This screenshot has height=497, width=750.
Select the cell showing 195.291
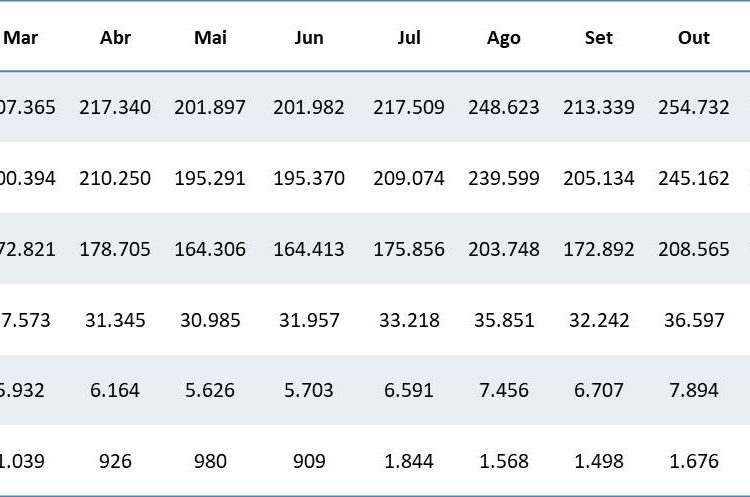(210, 178)
